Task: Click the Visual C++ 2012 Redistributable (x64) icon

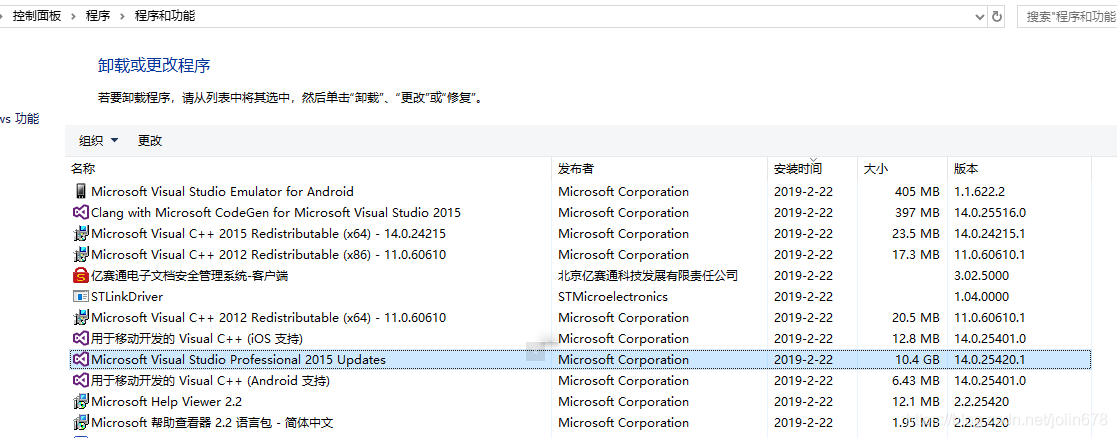Action: pyautogui.click(x=80, y=318)
